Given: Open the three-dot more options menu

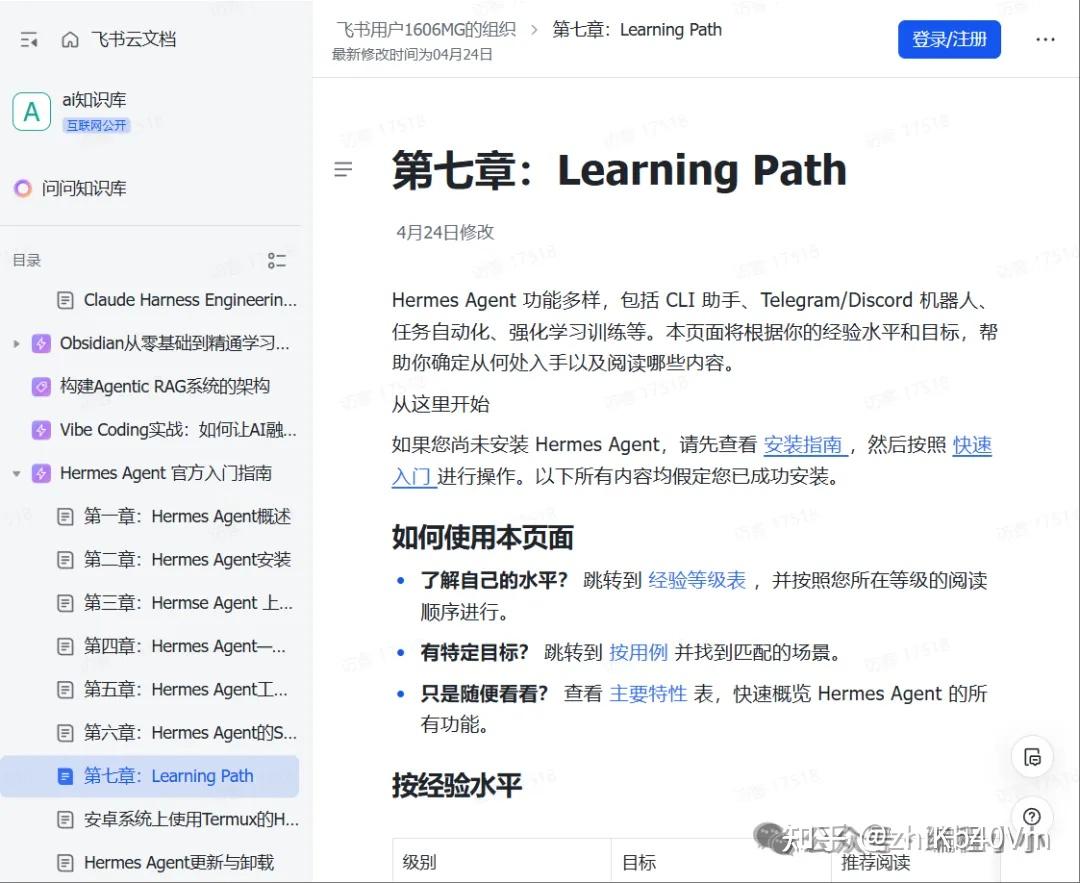Looking at the screenshot, I should 1045,40.
